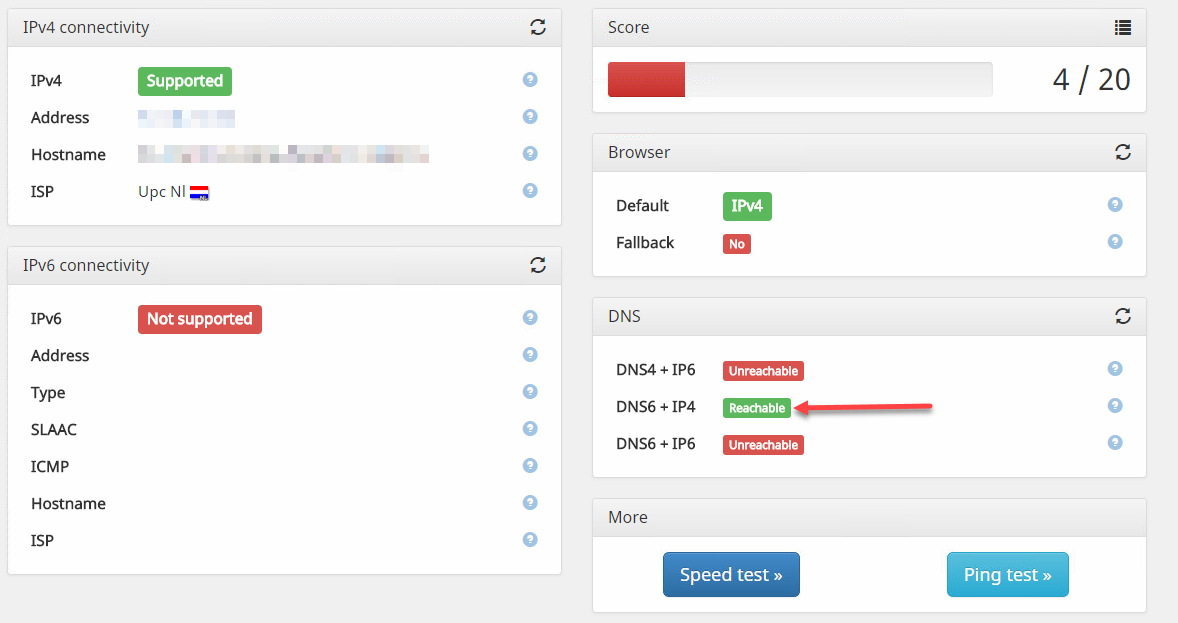Refresh the IPv6 connectivity panel

[538, 265]
